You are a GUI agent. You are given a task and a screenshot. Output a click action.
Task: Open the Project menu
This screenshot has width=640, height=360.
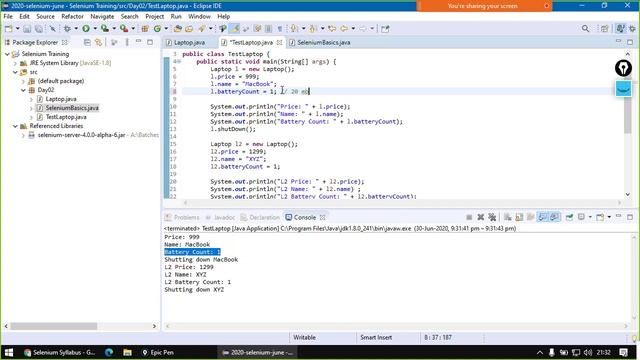[154, 16]
